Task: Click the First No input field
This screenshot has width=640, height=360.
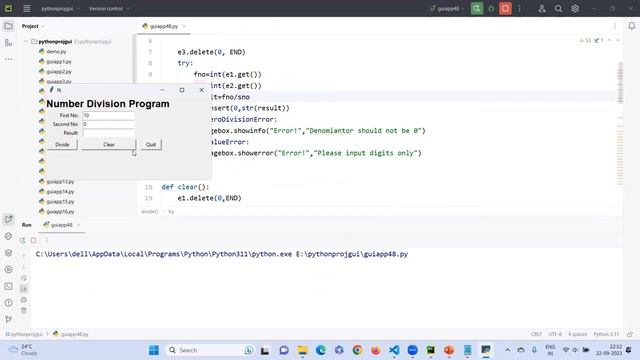Action: tap(109, 116)
